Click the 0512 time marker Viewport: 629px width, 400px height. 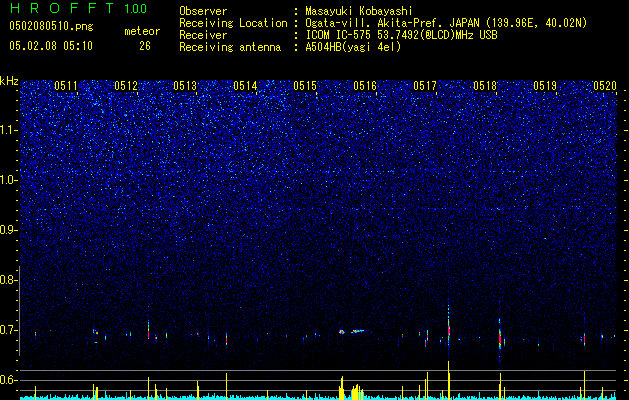click(126, 86)
